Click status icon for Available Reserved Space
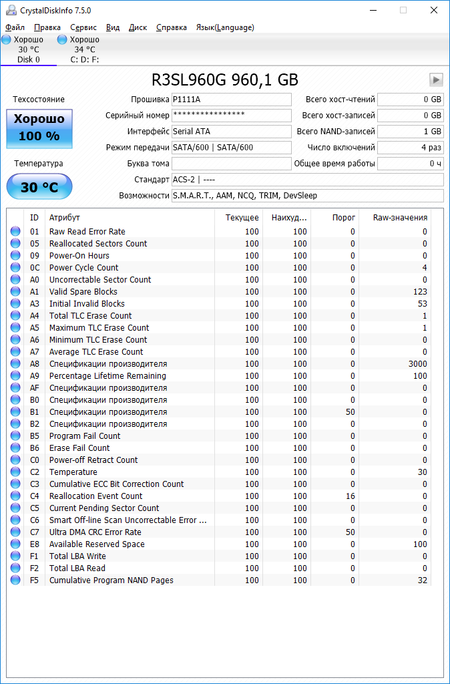Screen dimensions: 450x684 click(x=16, y=544)
